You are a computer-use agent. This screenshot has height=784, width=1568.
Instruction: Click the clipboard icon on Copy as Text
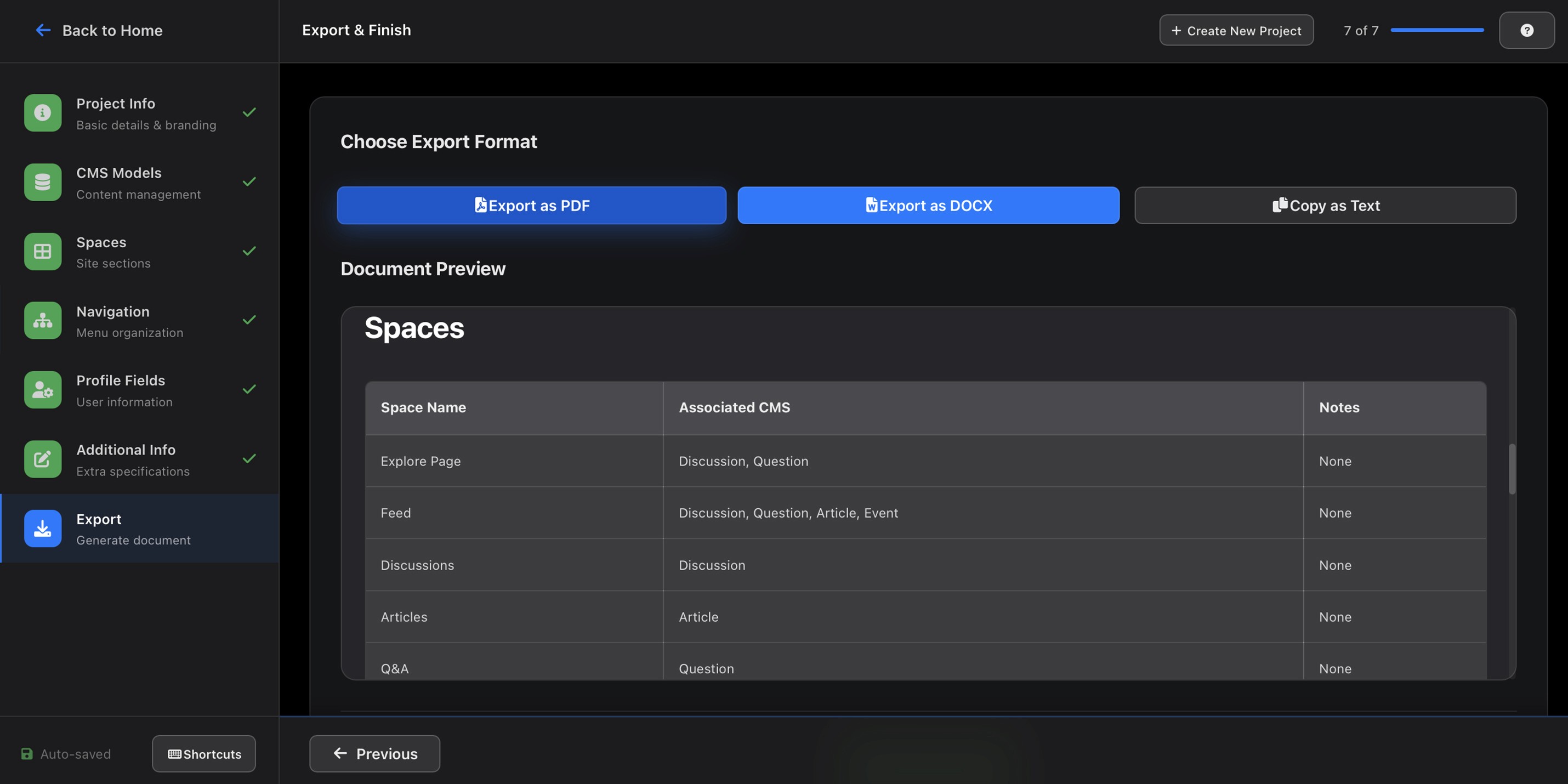point(1280,205)
